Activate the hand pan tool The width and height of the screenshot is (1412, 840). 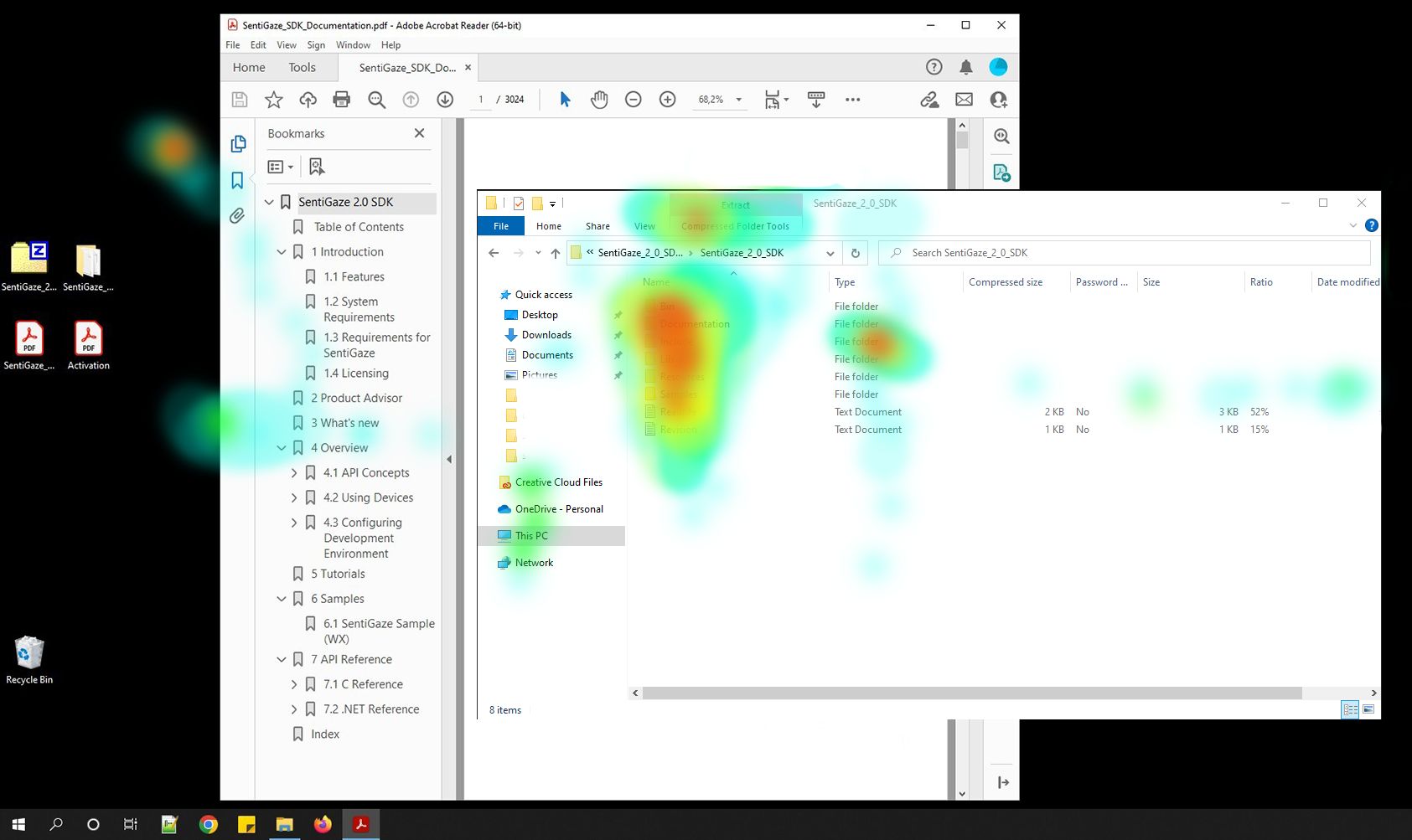coord(598,100)
